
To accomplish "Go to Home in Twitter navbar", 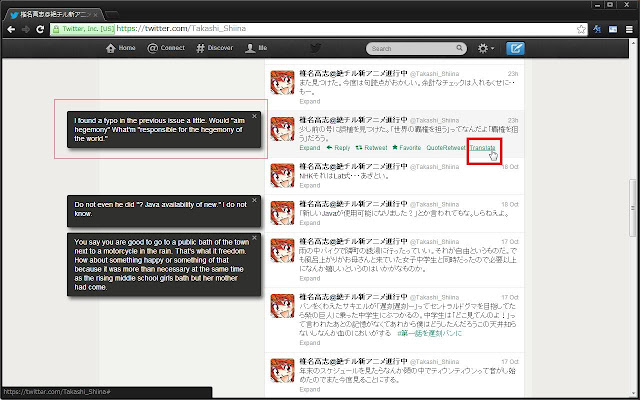I will [120, 48].
